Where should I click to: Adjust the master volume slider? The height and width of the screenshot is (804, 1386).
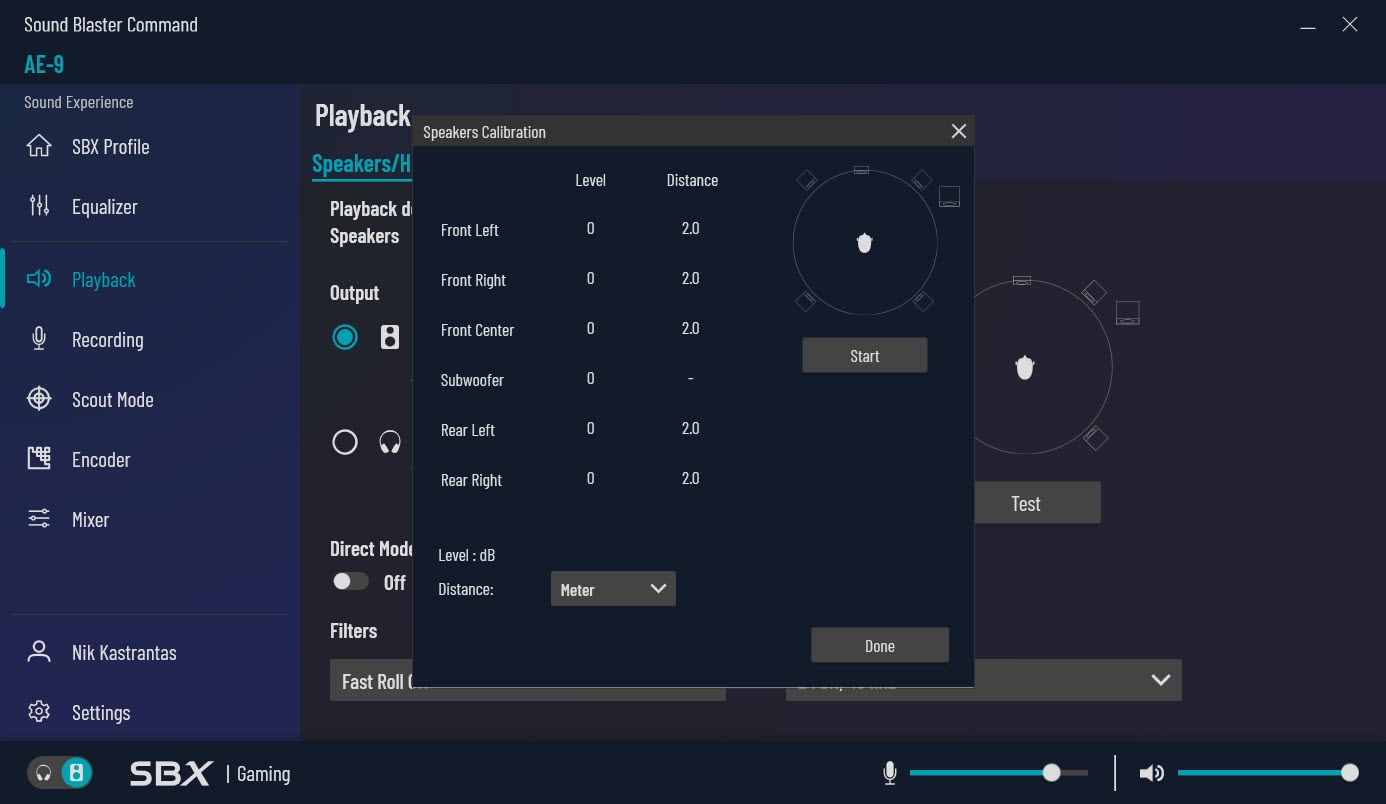[x=1268, y=773]
